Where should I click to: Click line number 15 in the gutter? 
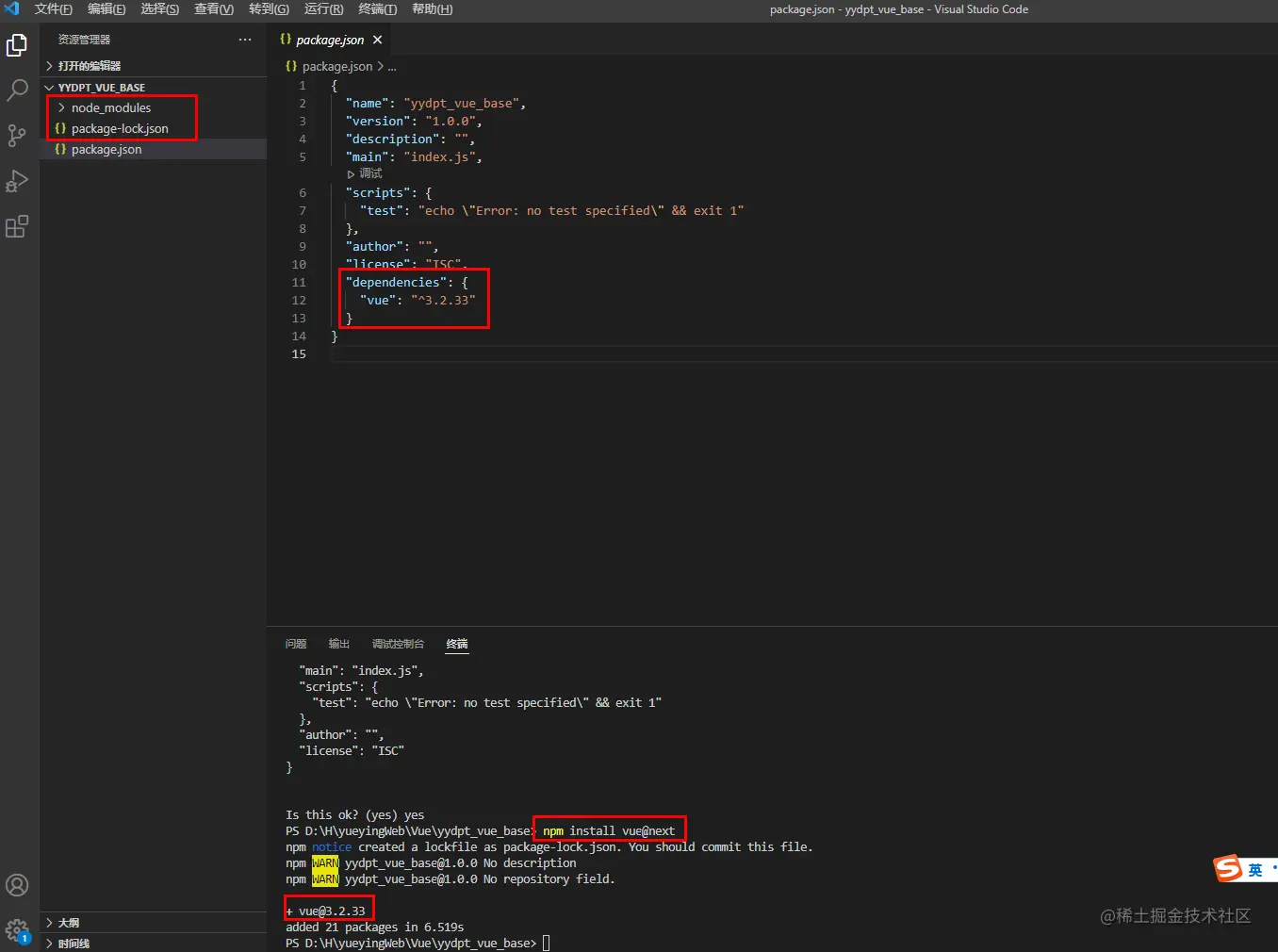tap(299, 353)
